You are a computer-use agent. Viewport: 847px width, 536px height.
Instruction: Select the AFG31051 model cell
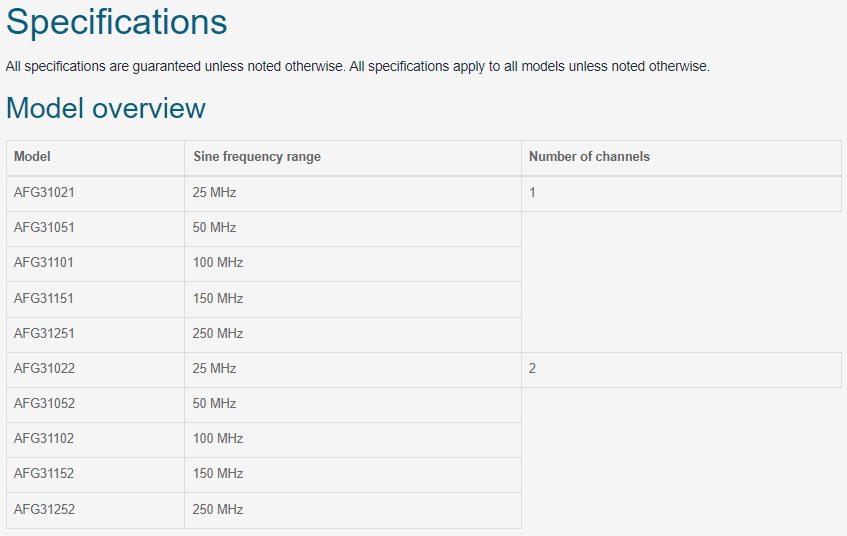(96, 229)
